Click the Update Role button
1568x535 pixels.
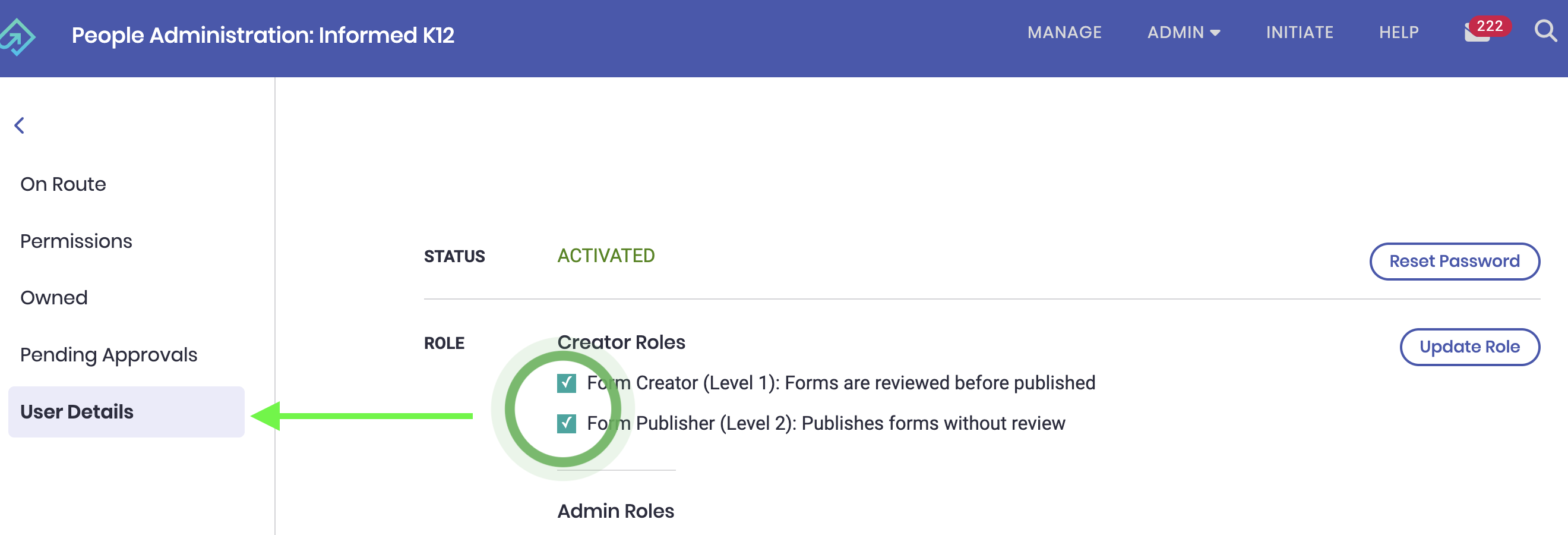[x=1469, y=347]
